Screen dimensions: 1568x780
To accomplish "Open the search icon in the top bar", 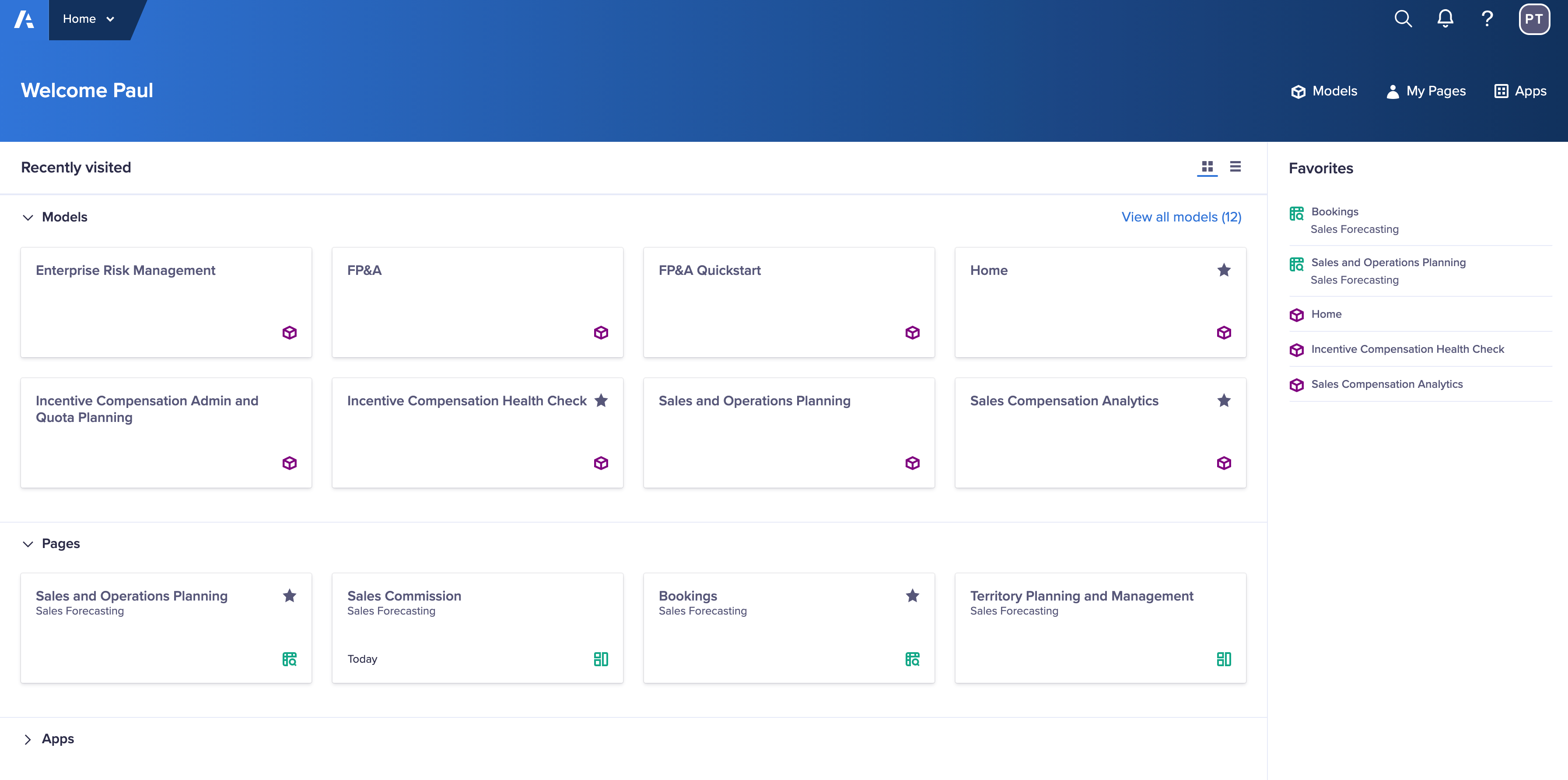I will coord(1403,19).
